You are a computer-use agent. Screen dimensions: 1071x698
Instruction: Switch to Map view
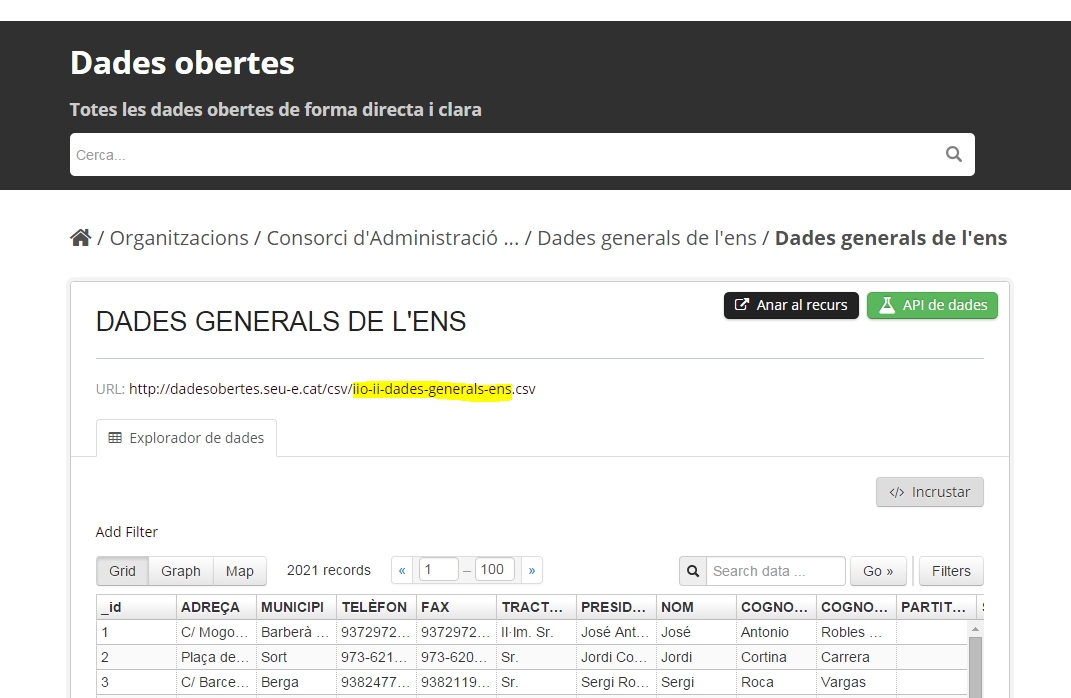coord(240,571)
